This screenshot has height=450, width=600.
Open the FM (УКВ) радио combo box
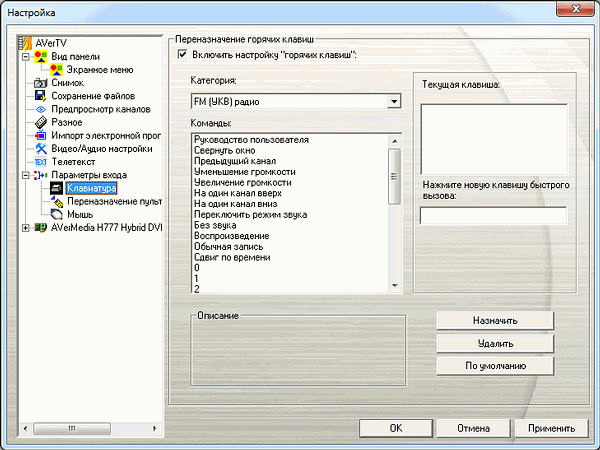[x=296, y=102]
